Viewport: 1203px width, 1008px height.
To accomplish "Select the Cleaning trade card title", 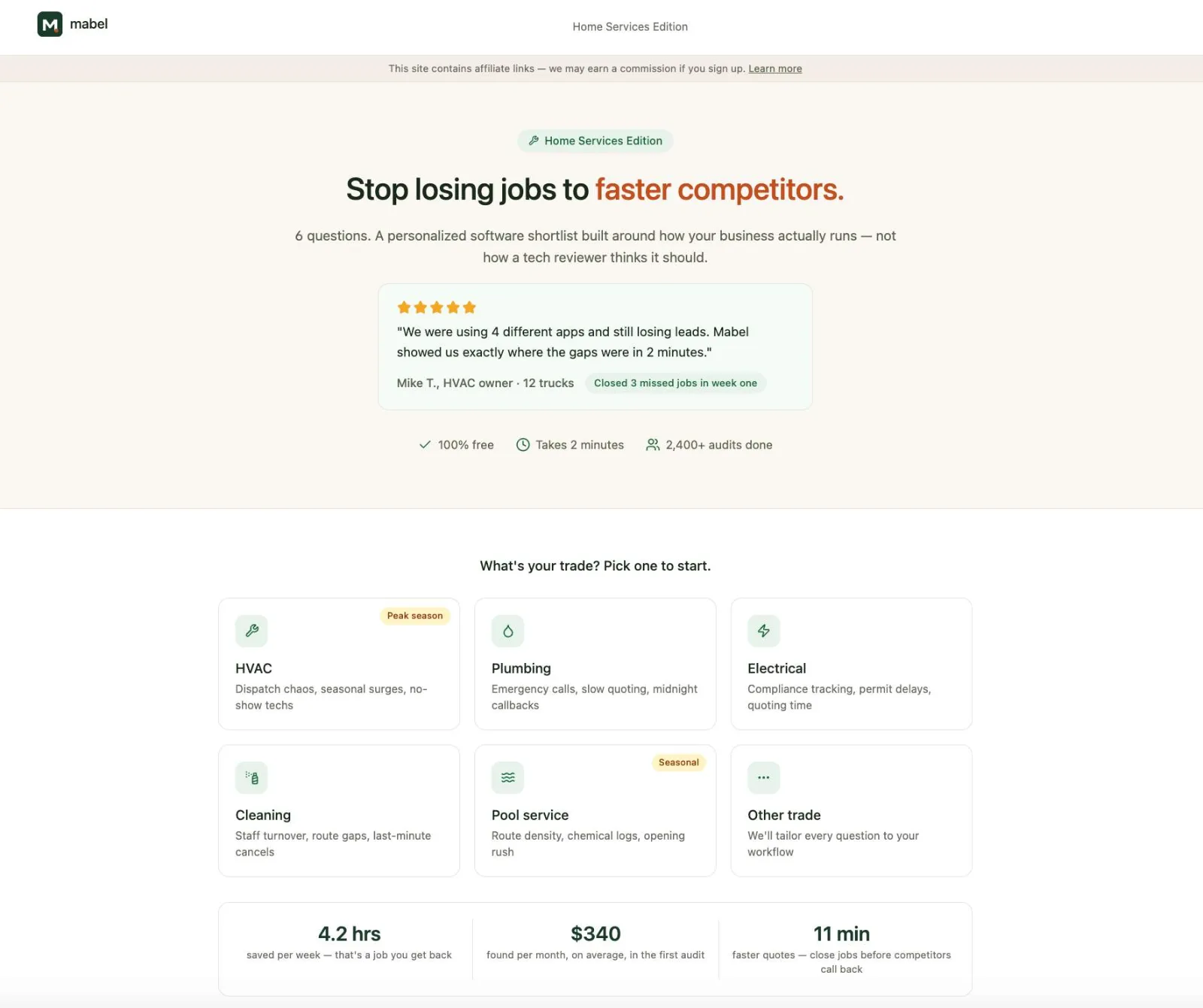I will coord(263,815).
